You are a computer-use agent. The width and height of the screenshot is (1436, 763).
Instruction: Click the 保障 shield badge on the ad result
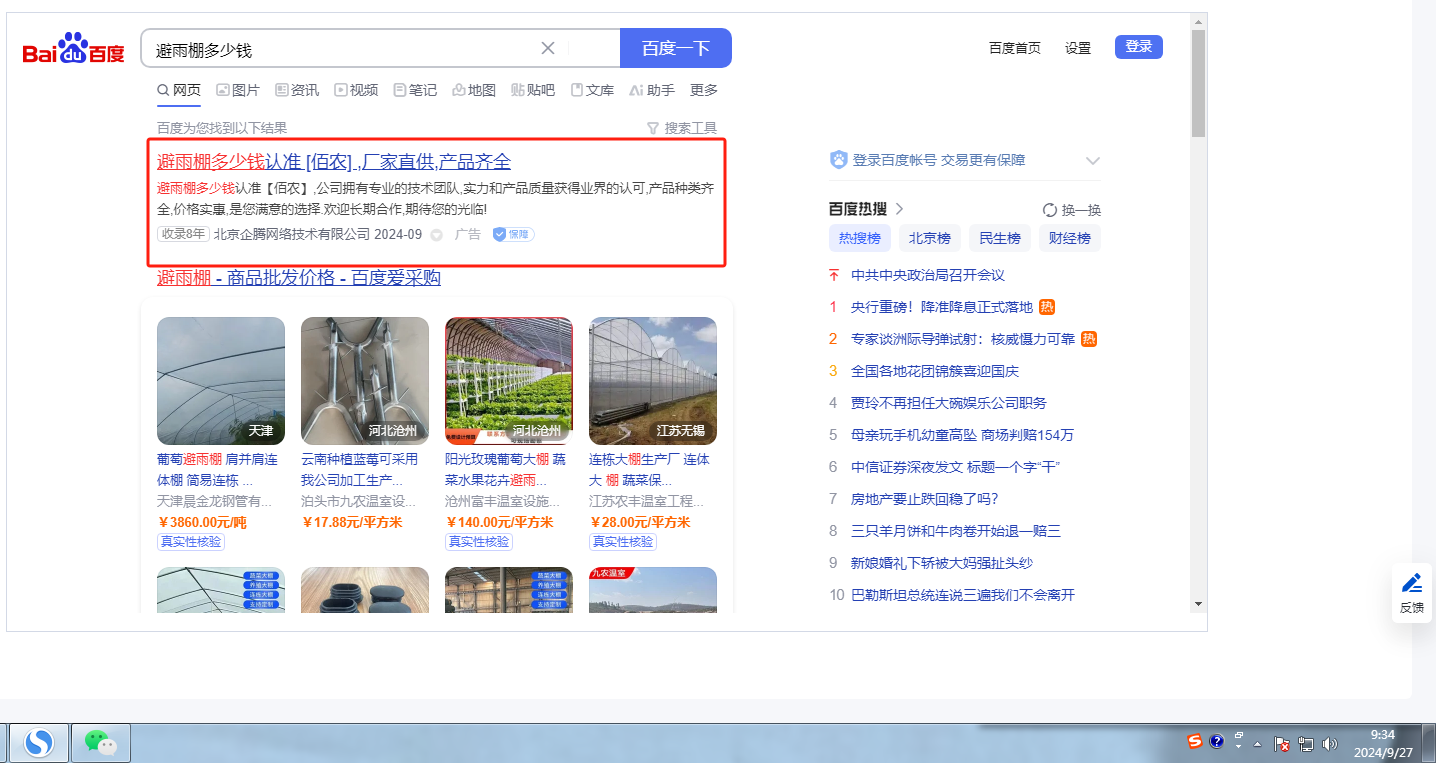click(513, 234)
